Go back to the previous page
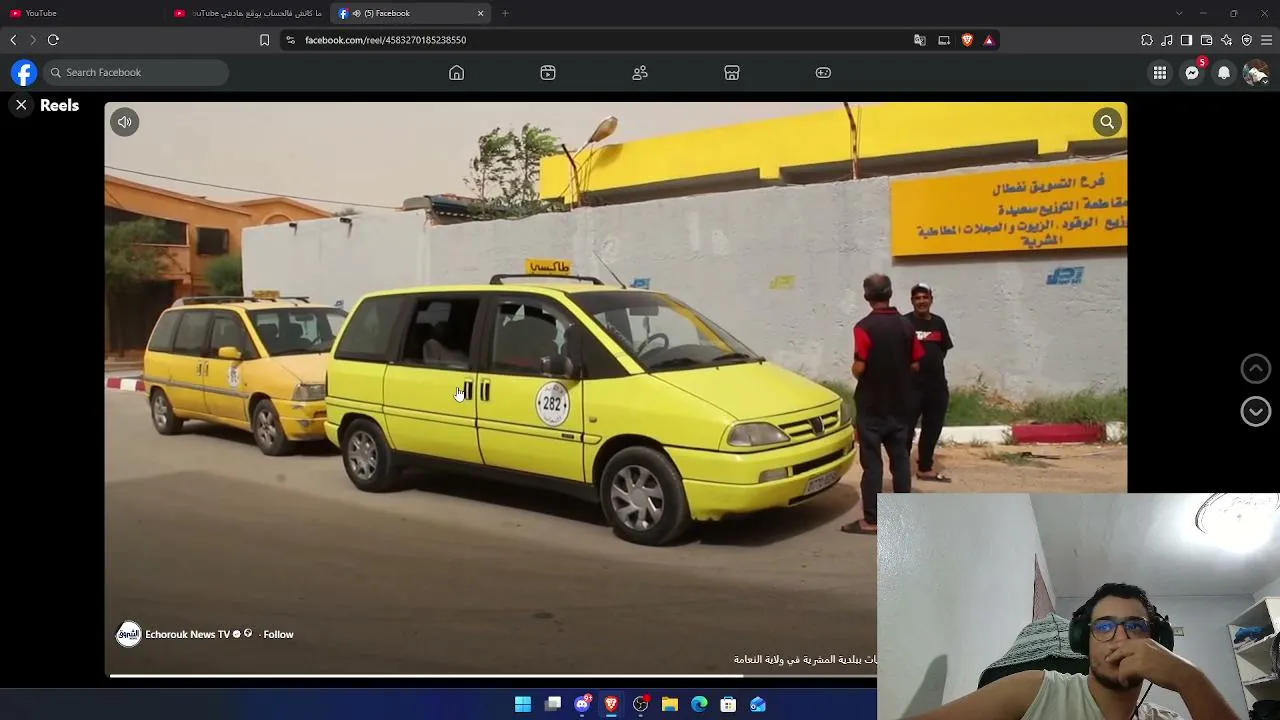 (x=13, y=40)
